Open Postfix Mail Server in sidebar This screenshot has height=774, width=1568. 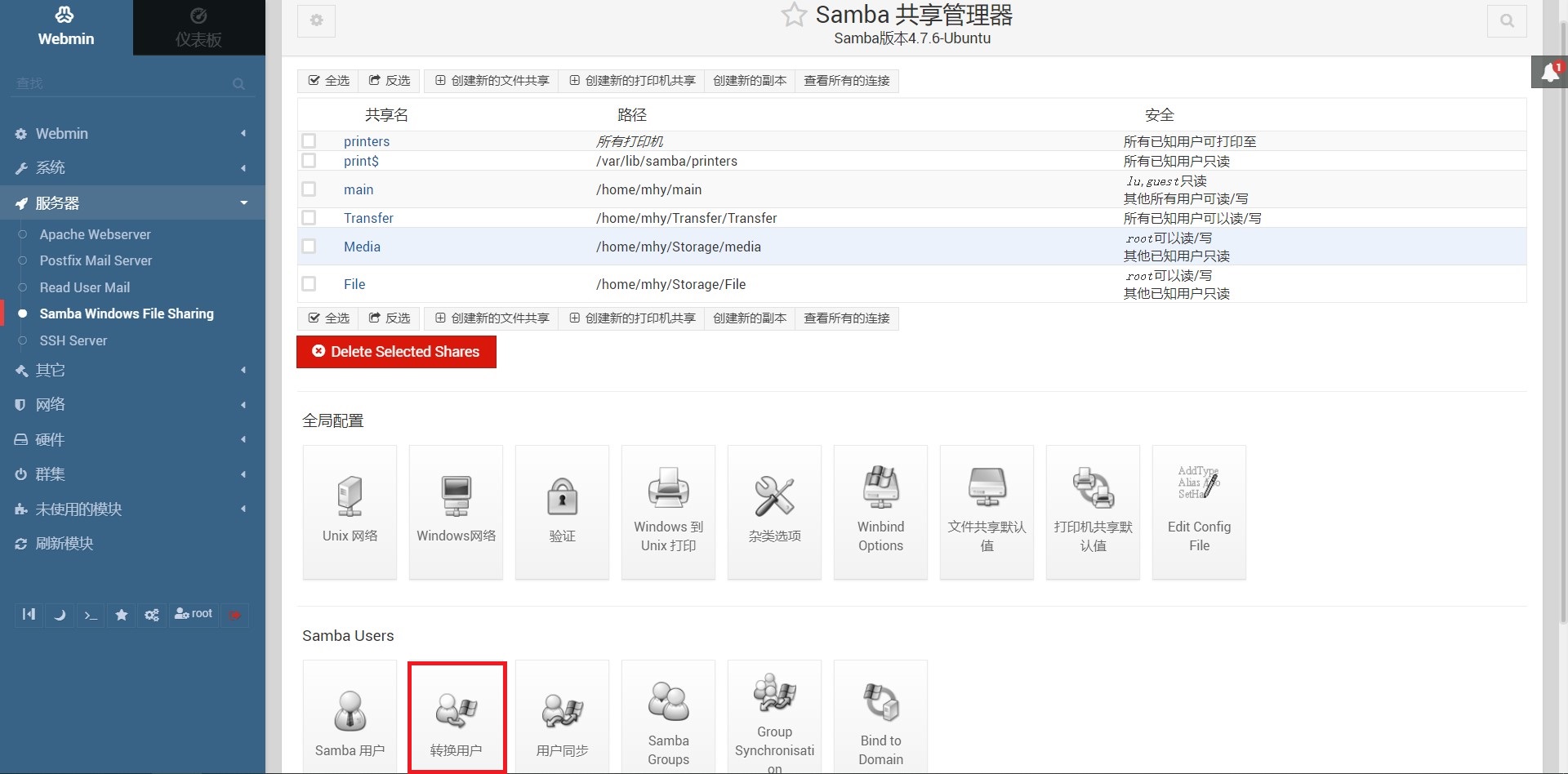(x=96, y=260)
